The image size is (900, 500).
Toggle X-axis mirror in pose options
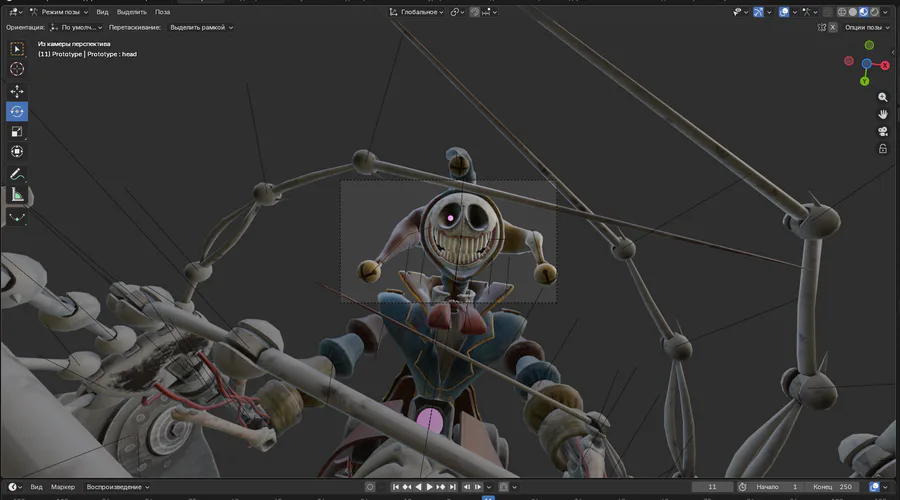832,27
